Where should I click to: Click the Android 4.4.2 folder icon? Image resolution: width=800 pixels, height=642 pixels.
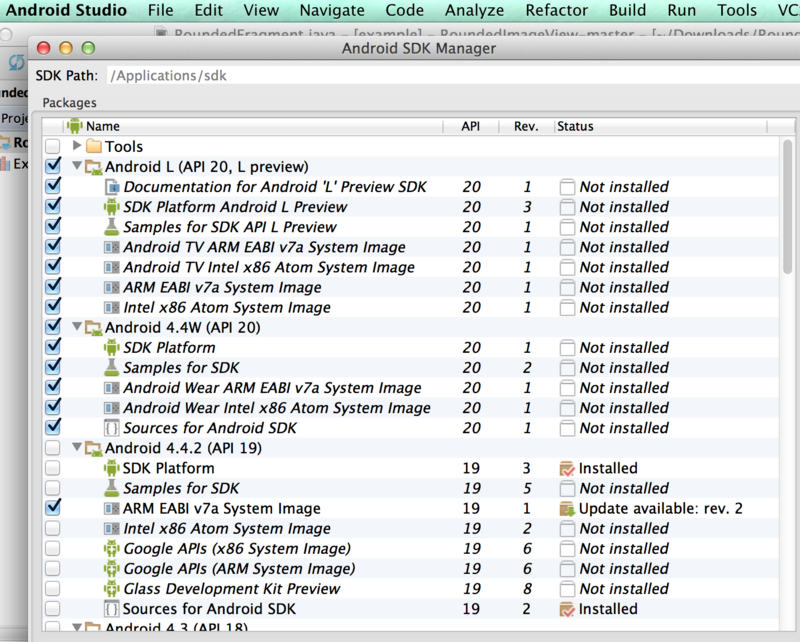[93, 448]
